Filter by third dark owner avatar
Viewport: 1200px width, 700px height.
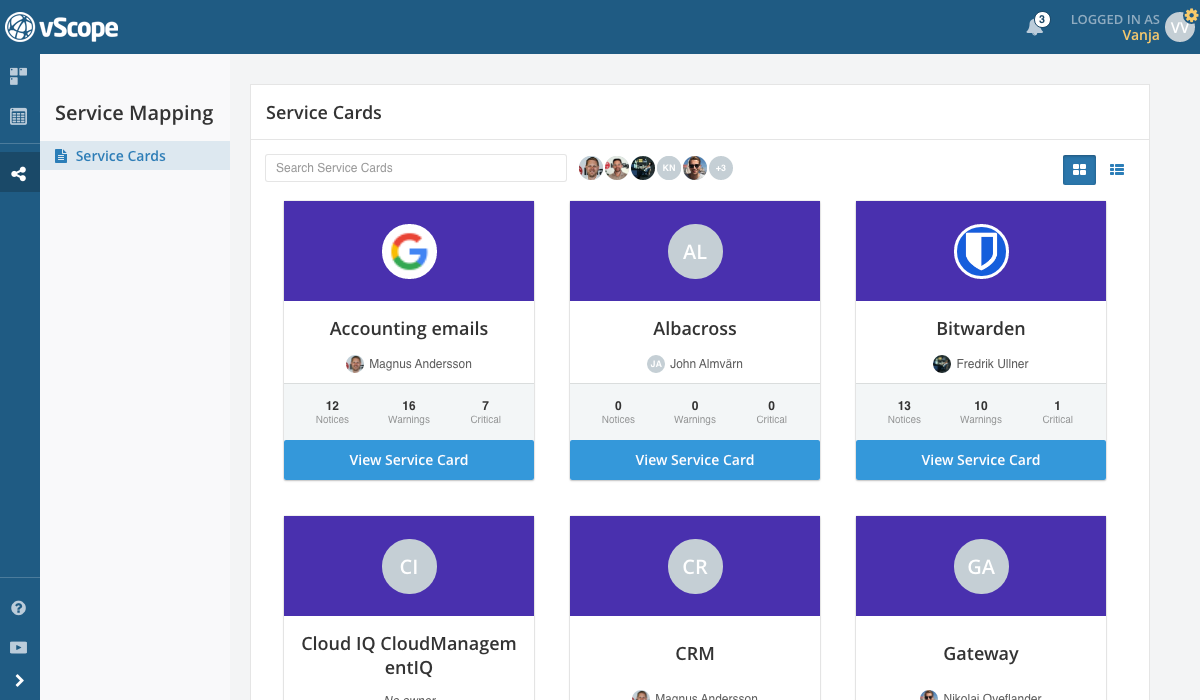point(643,168)
